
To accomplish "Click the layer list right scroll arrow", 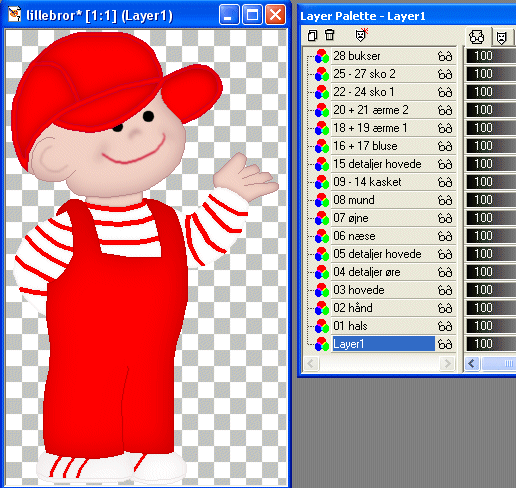I will tap(447, 363).
